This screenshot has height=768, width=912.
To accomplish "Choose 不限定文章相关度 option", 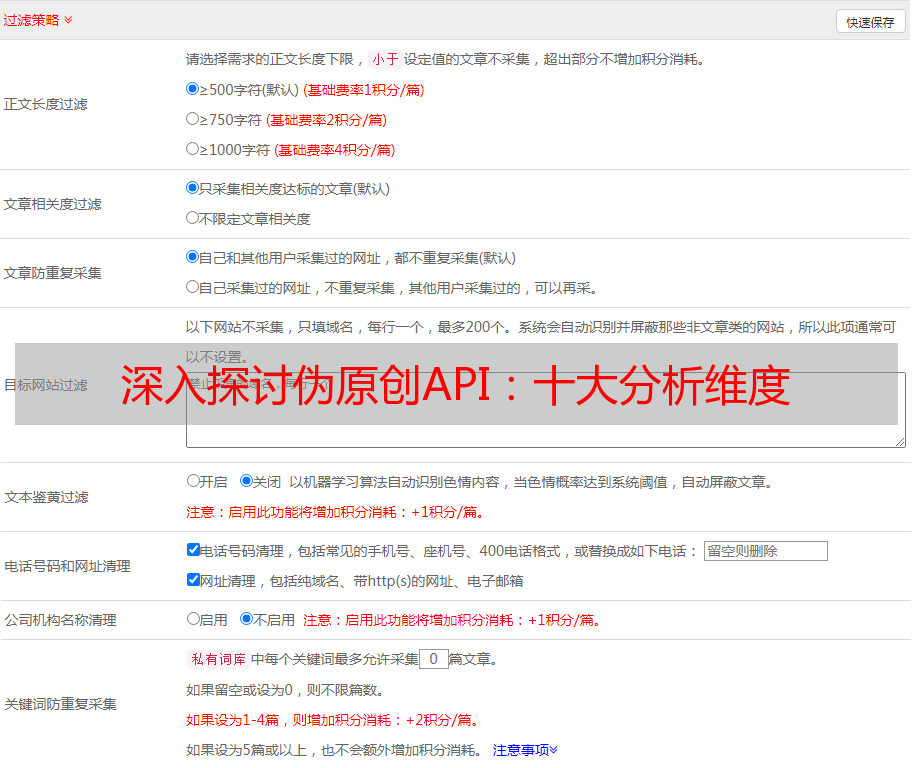I will [x=193, y=218].
